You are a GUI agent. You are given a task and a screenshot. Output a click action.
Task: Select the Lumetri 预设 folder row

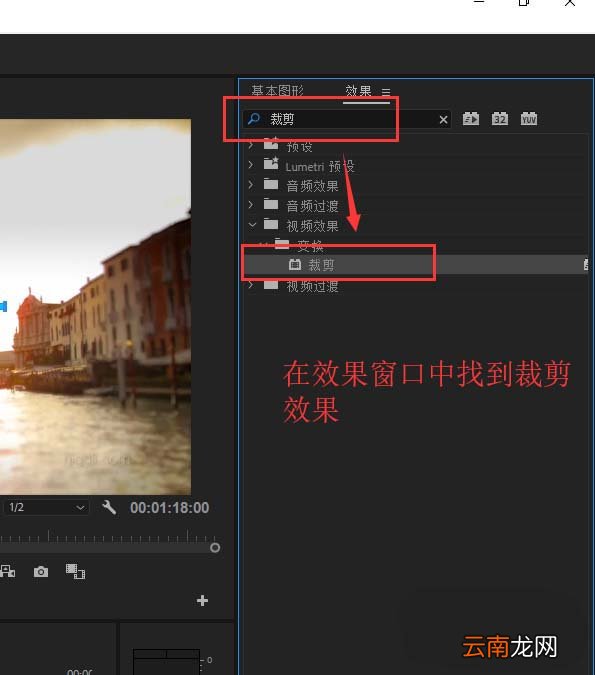(415, 166)
